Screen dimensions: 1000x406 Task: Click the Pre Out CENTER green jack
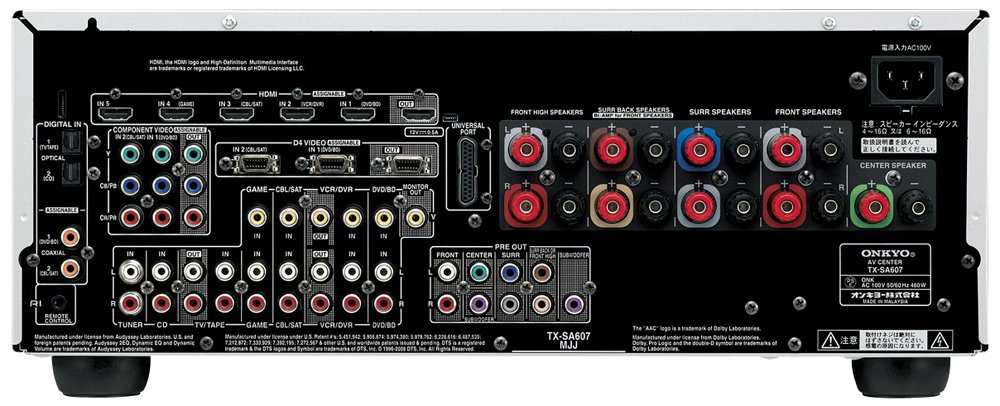tap(479, 273)
